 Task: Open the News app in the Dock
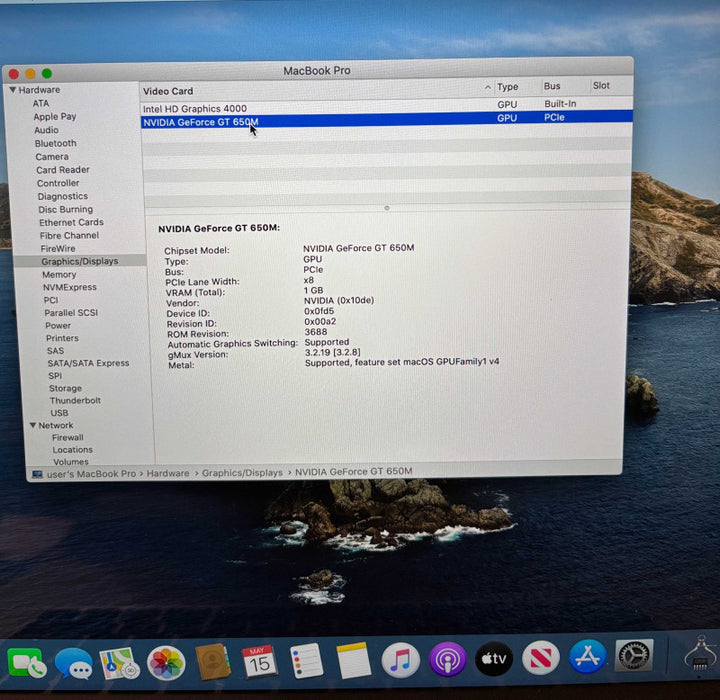(541, 658)
